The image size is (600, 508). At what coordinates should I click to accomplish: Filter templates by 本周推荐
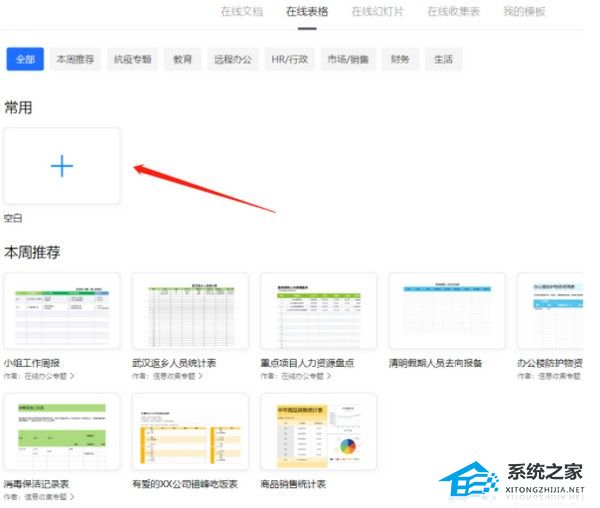(75, 59)
